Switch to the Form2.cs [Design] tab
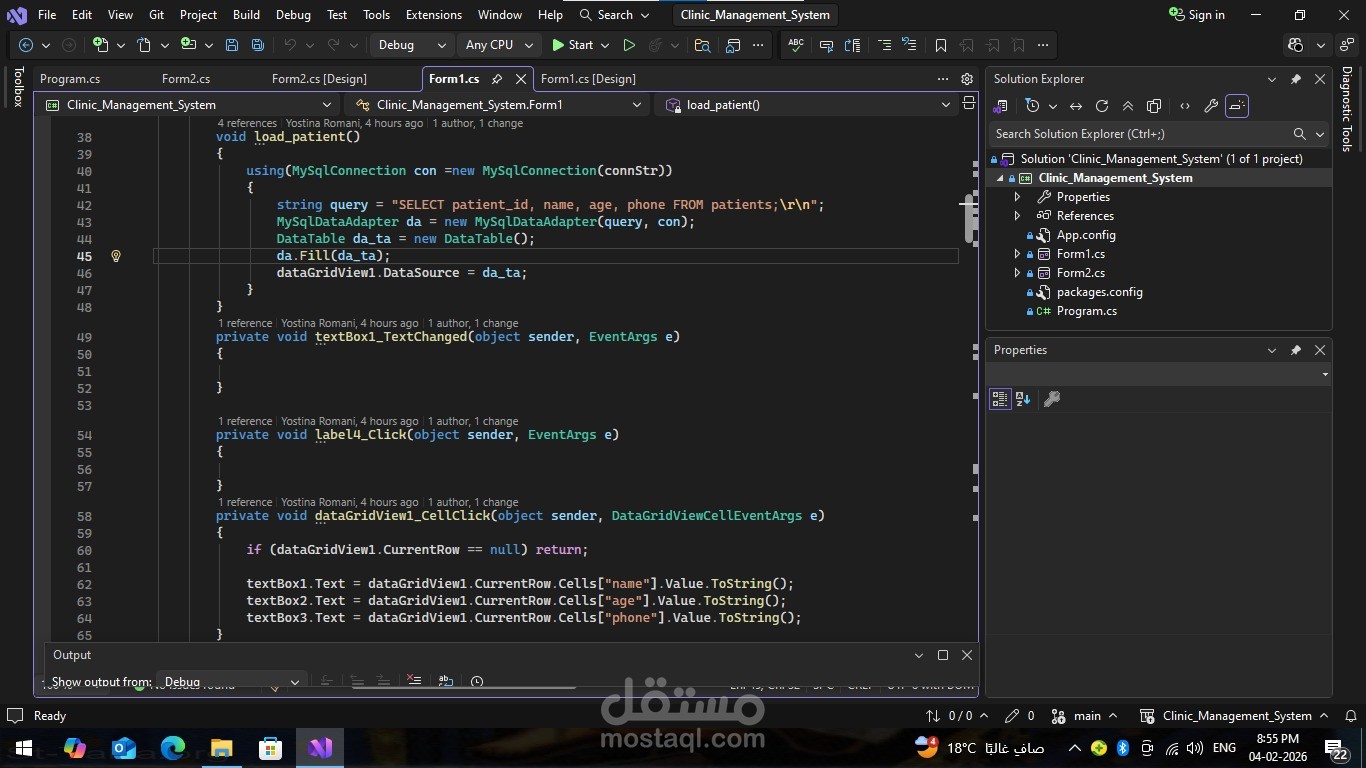 [x=319, y=79]
